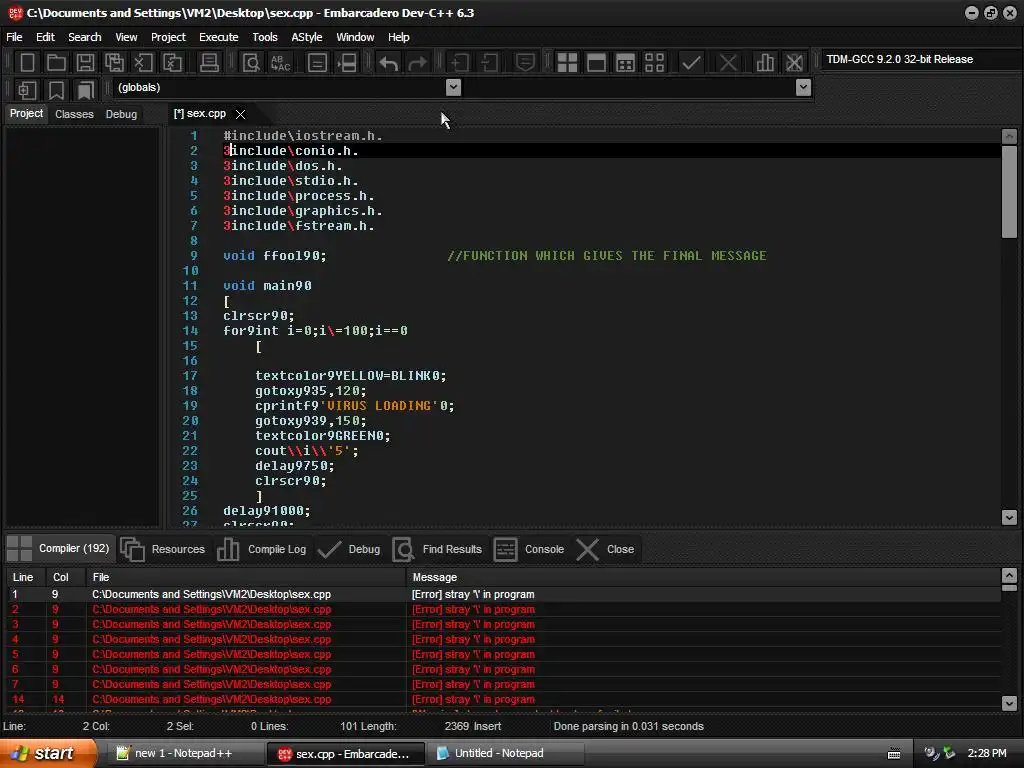Click the Run window icon
The height and width of the screenshot is (768, 1024).
click(596, 63)
